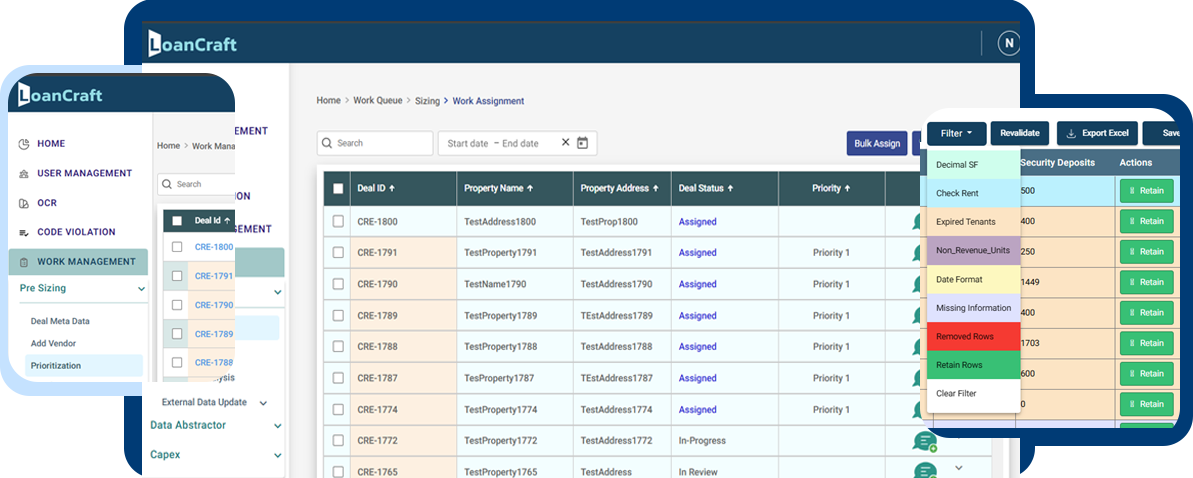Image resolution: width=1193 pixels, height=478 pixels.
Task: Click the Revalidate button
Action: click(1020, 133)
